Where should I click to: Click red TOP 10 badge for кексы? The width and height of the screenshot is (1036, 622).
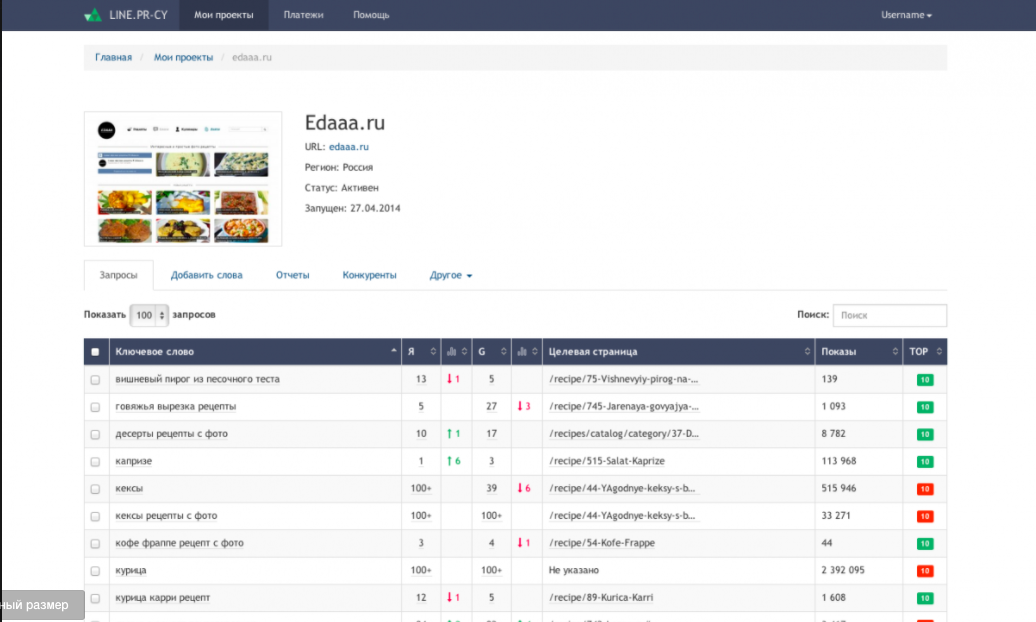click(x=925, y=489)
